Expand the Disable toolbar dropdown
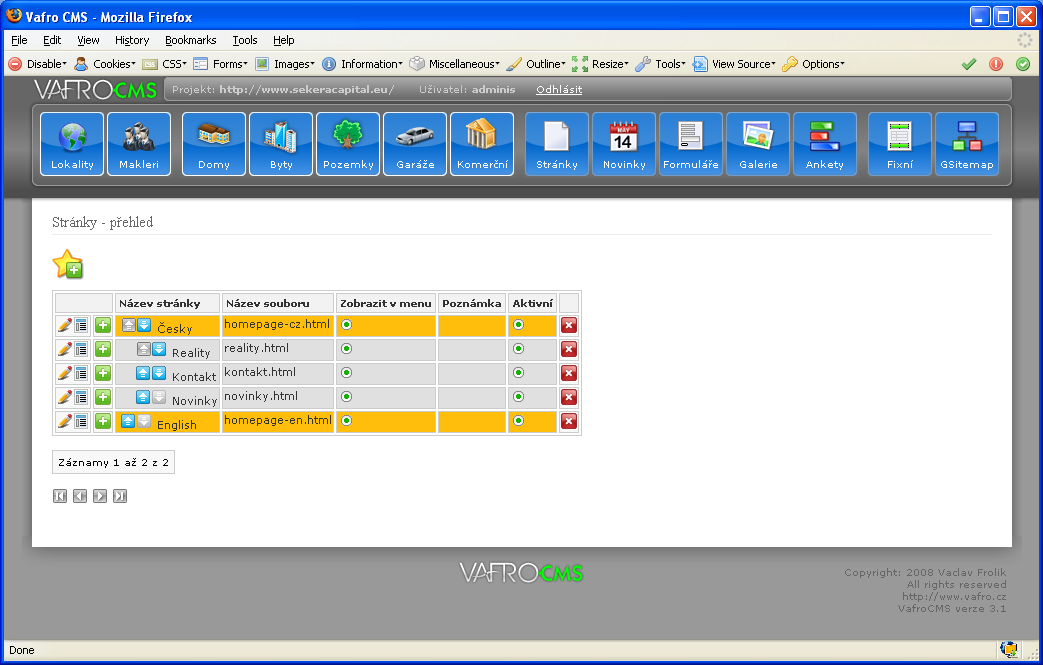1043x665 pixels. tap(38, 64)
